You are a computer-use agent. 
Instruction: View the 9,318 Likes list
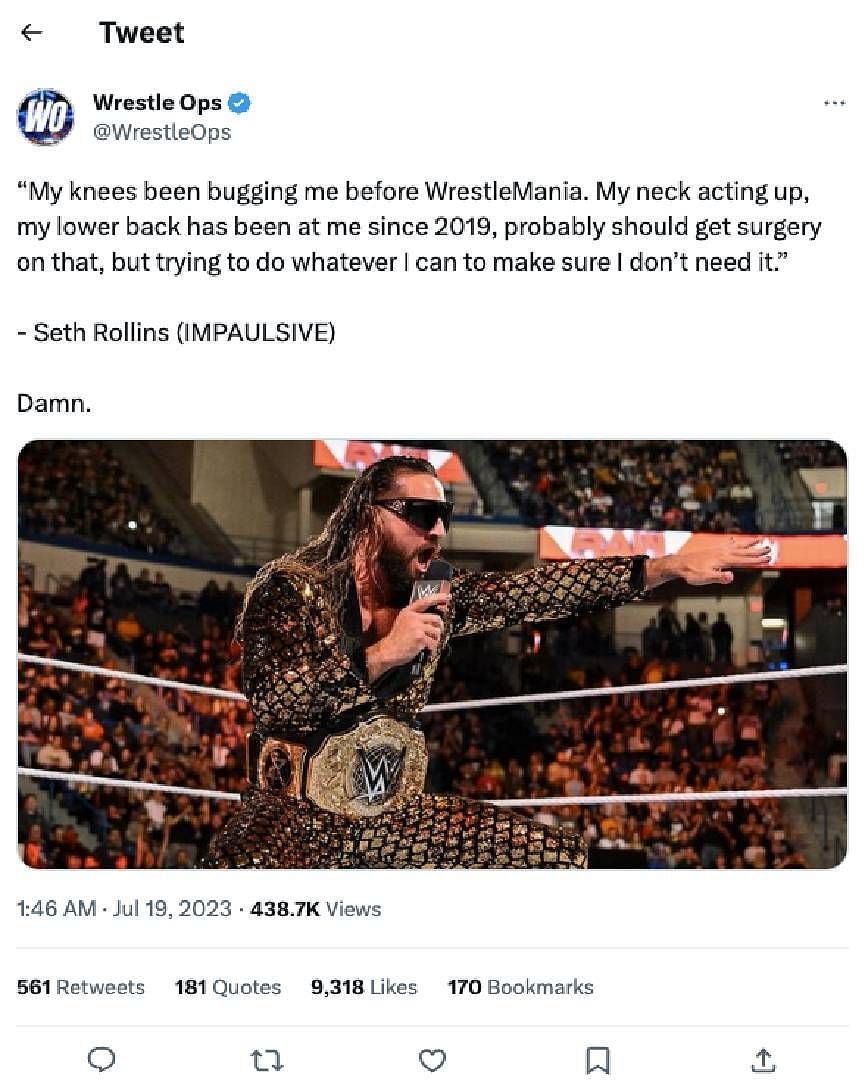coord(364,987)
